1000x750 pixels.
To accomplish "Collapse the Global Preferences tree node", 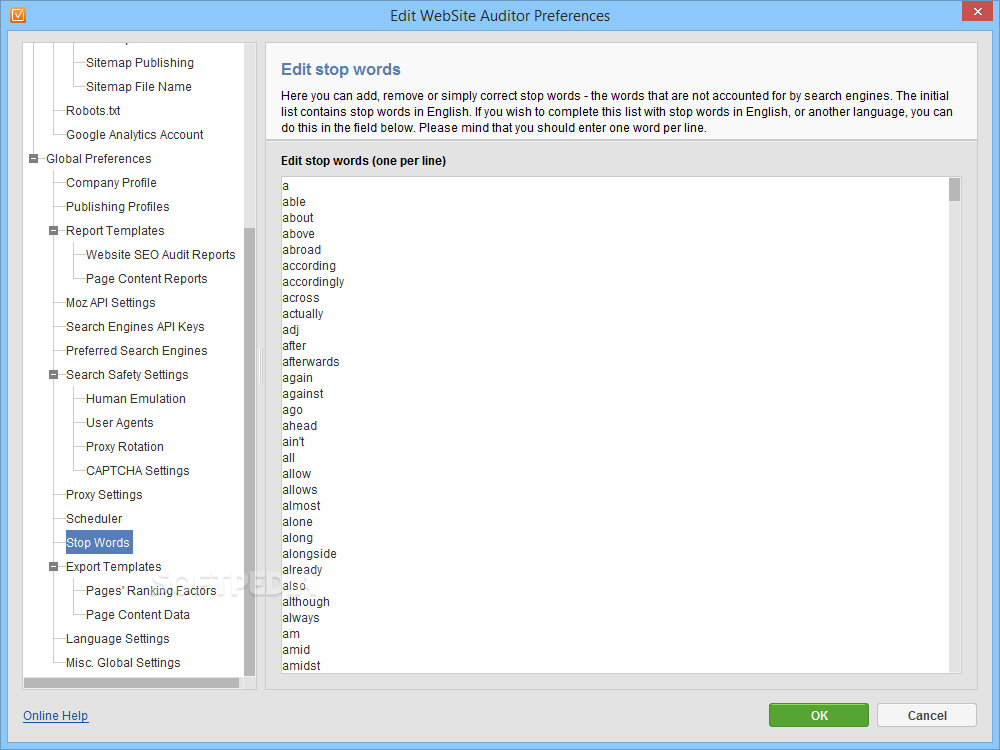I will (x=33, y=159).
